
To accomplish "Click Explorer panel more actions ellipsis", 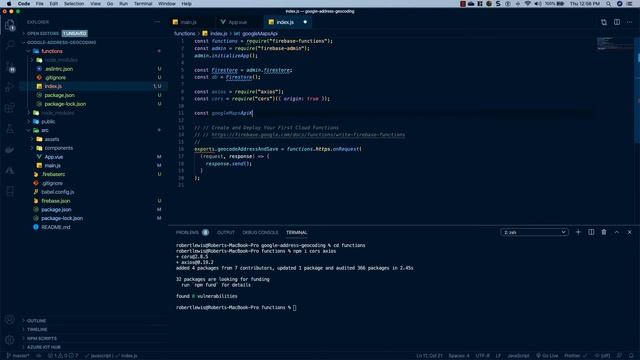I will point(157,22).
